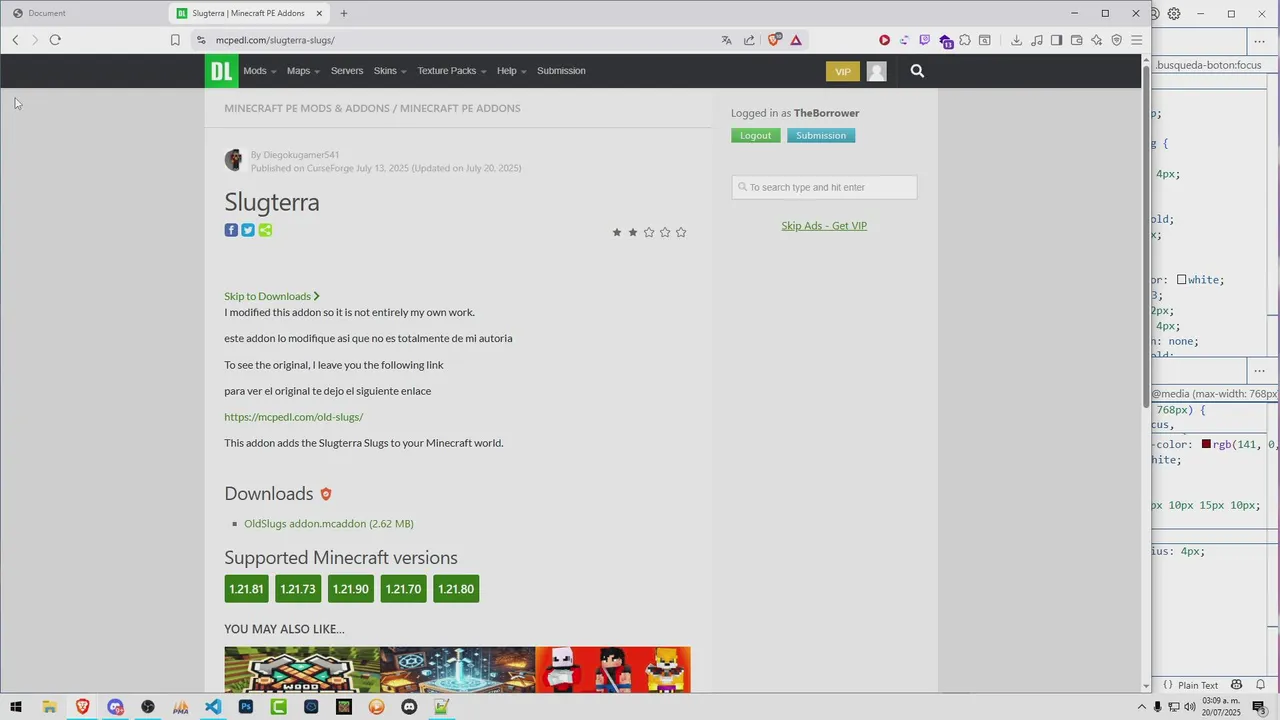Open browser downloads icon
This screenshot has width=1280, height=720.
(1016, 40)
